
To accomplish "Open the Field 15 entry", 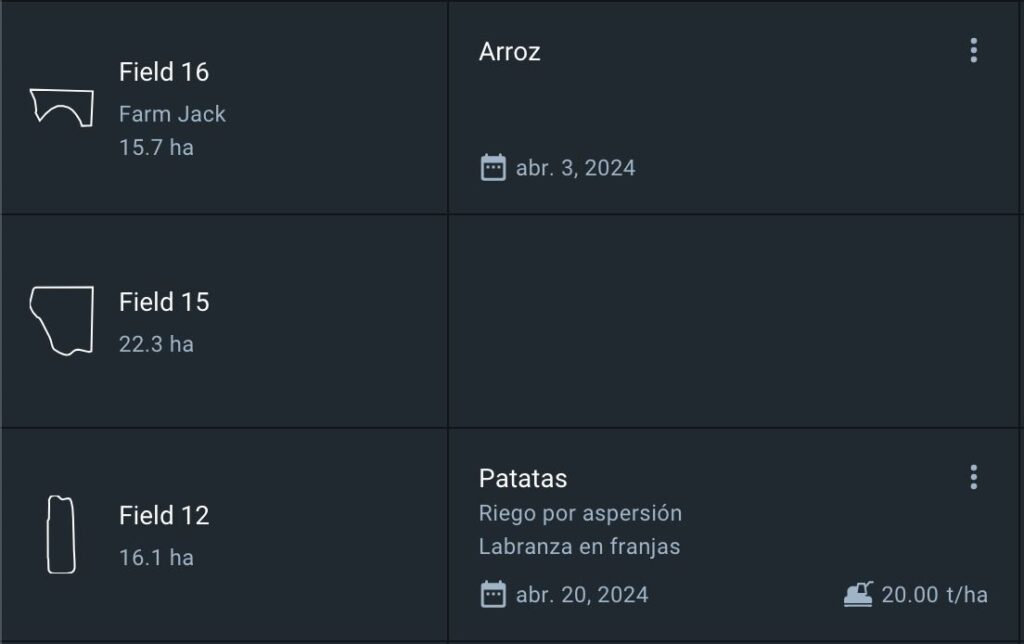I will (164, 302).
